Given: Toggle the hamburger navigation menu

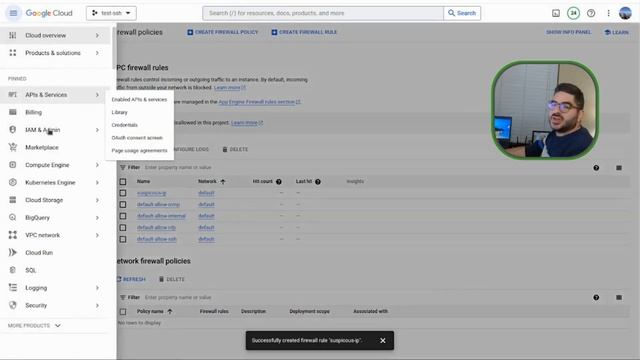Looking at the screenshot, I should pos(13,13).
